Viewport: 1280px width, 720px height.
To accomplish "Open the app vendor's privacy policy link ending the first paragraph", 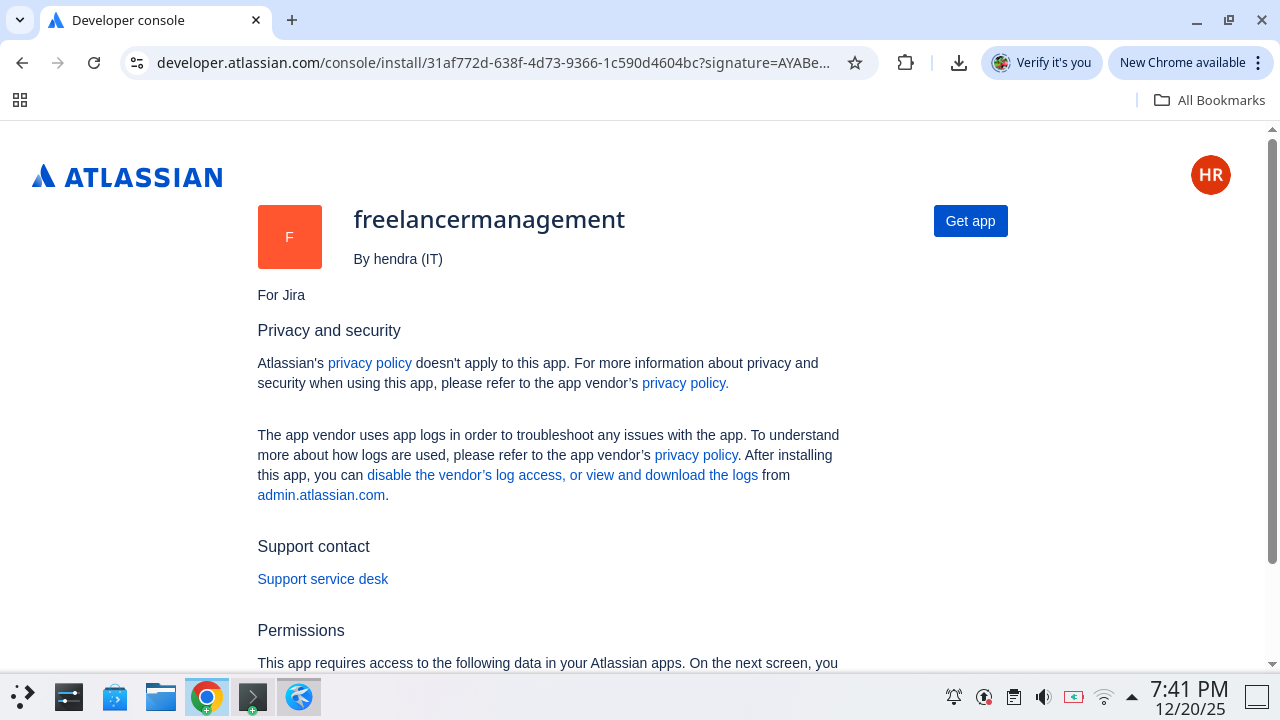I will tap(685, 383).
